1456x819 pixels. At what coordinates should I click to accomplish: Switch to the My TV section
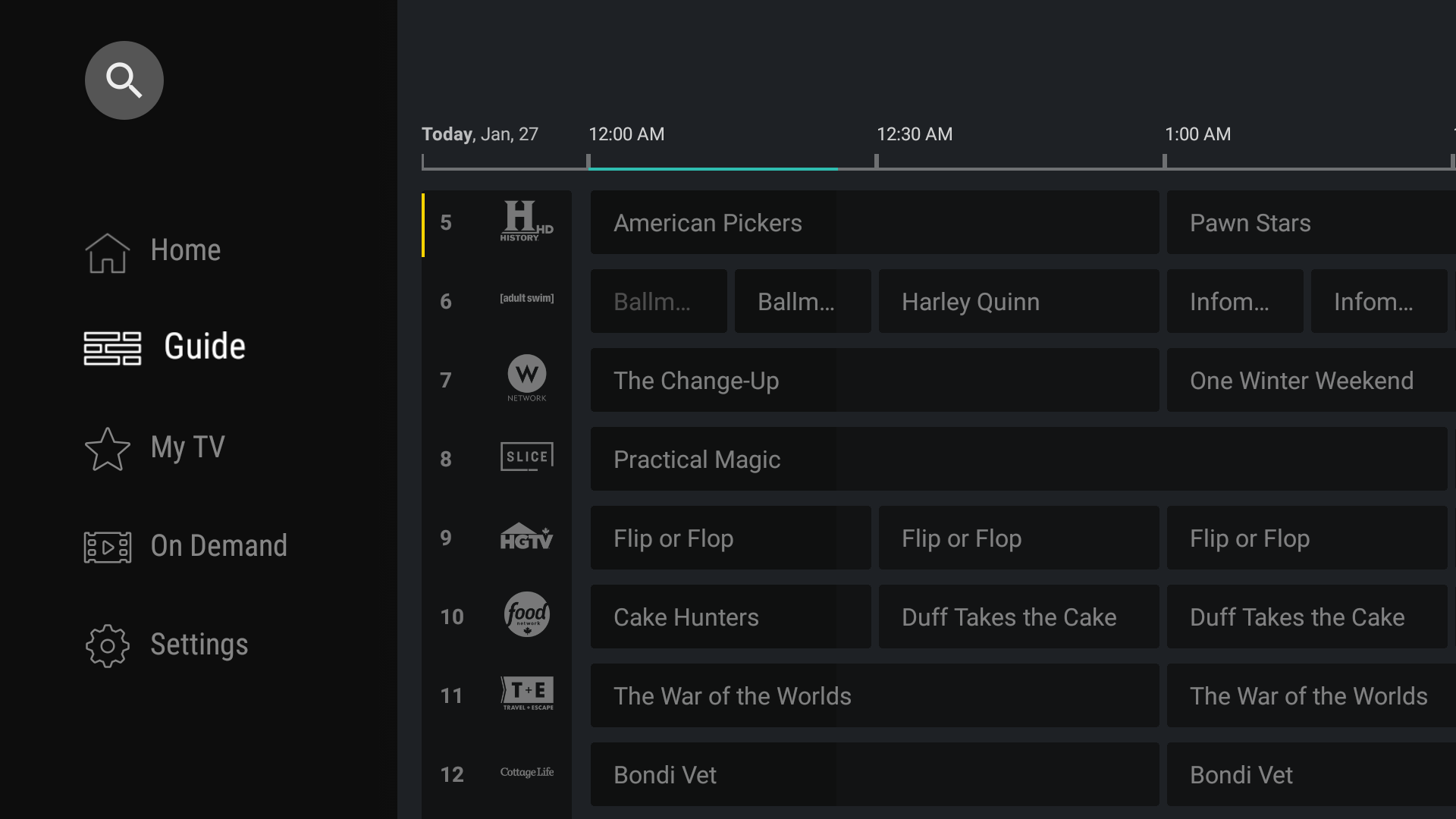pyautogui.click(x=107, y=448)
